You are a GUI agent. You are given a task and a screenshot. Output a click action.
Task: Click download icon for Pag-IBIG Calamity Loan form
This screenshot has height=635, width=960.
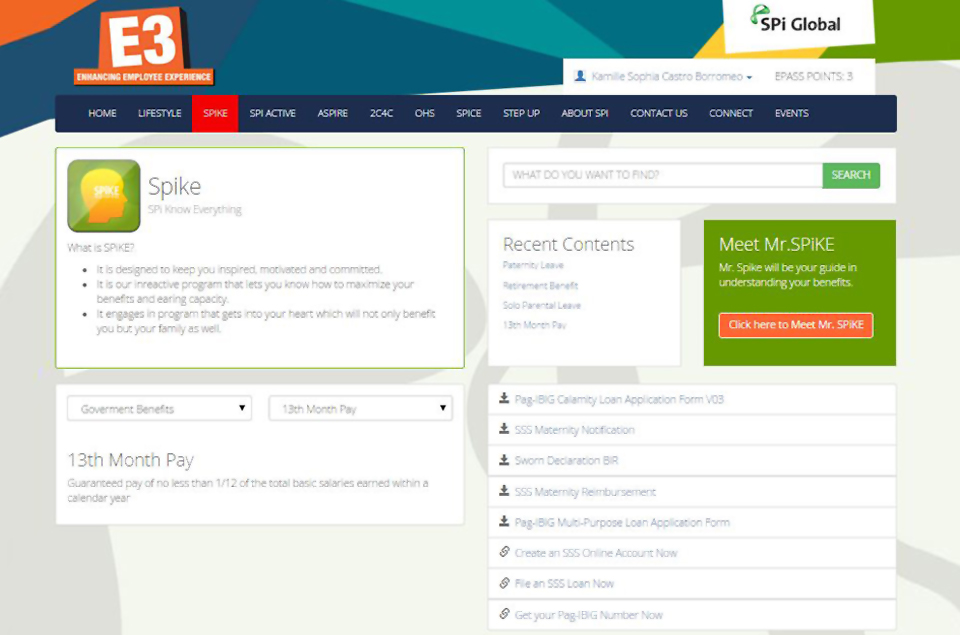coord(505,399)
